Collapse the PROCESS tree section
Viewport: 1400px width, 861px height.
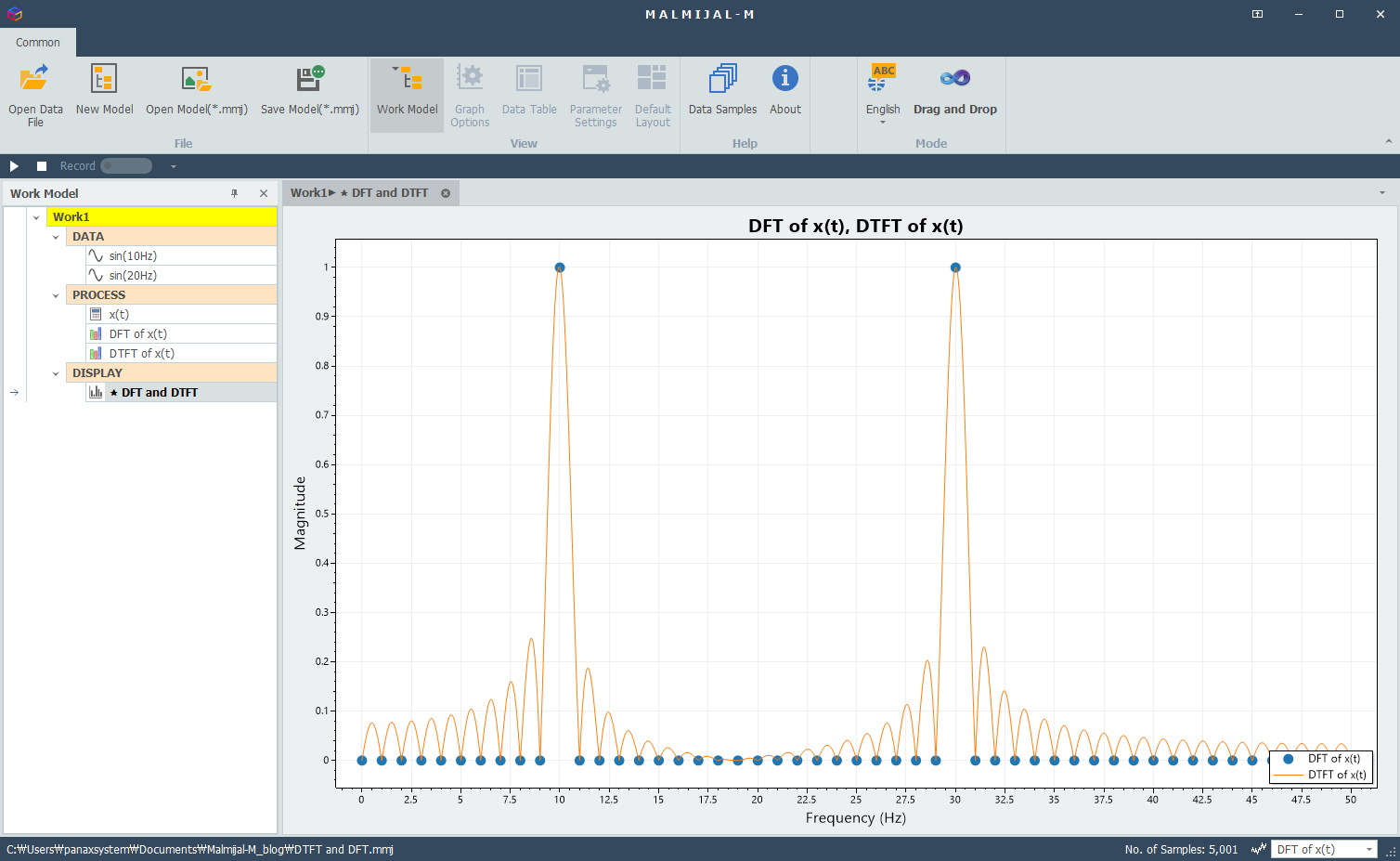(56, 295)
